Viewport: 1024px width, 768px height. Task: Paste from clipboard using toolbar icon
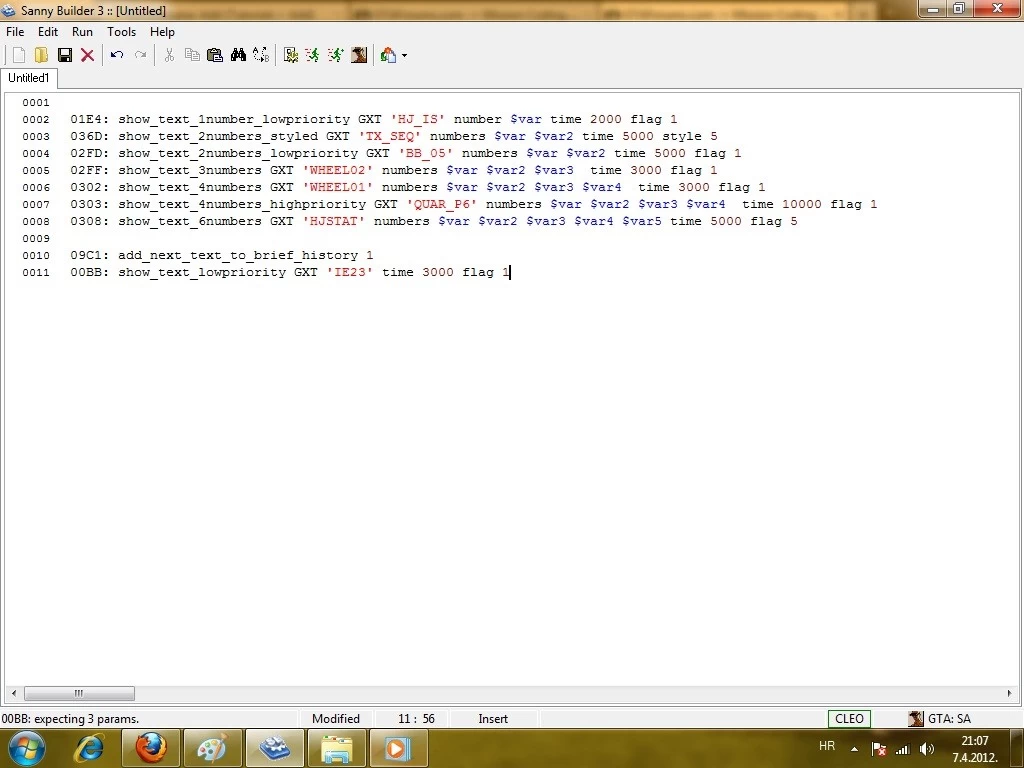pyautogui.click(x=214, y=55)
